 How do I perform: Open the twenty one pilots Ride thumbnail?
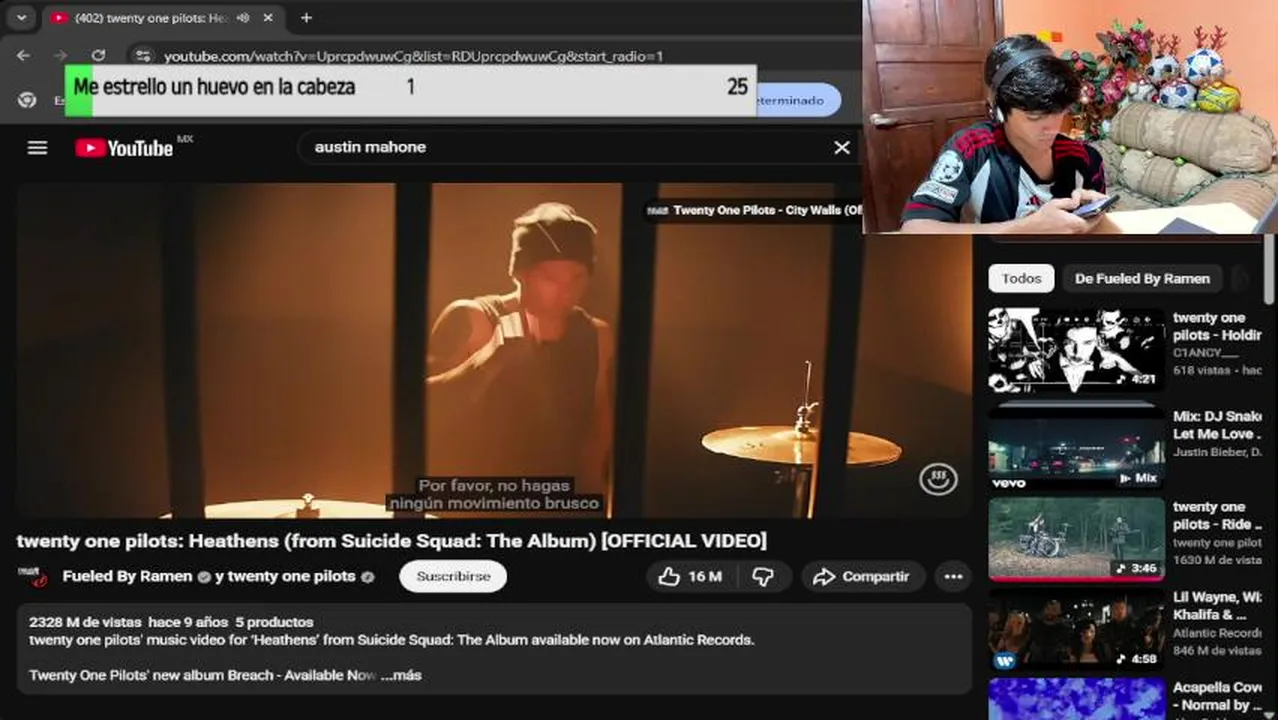[1076, 538]
